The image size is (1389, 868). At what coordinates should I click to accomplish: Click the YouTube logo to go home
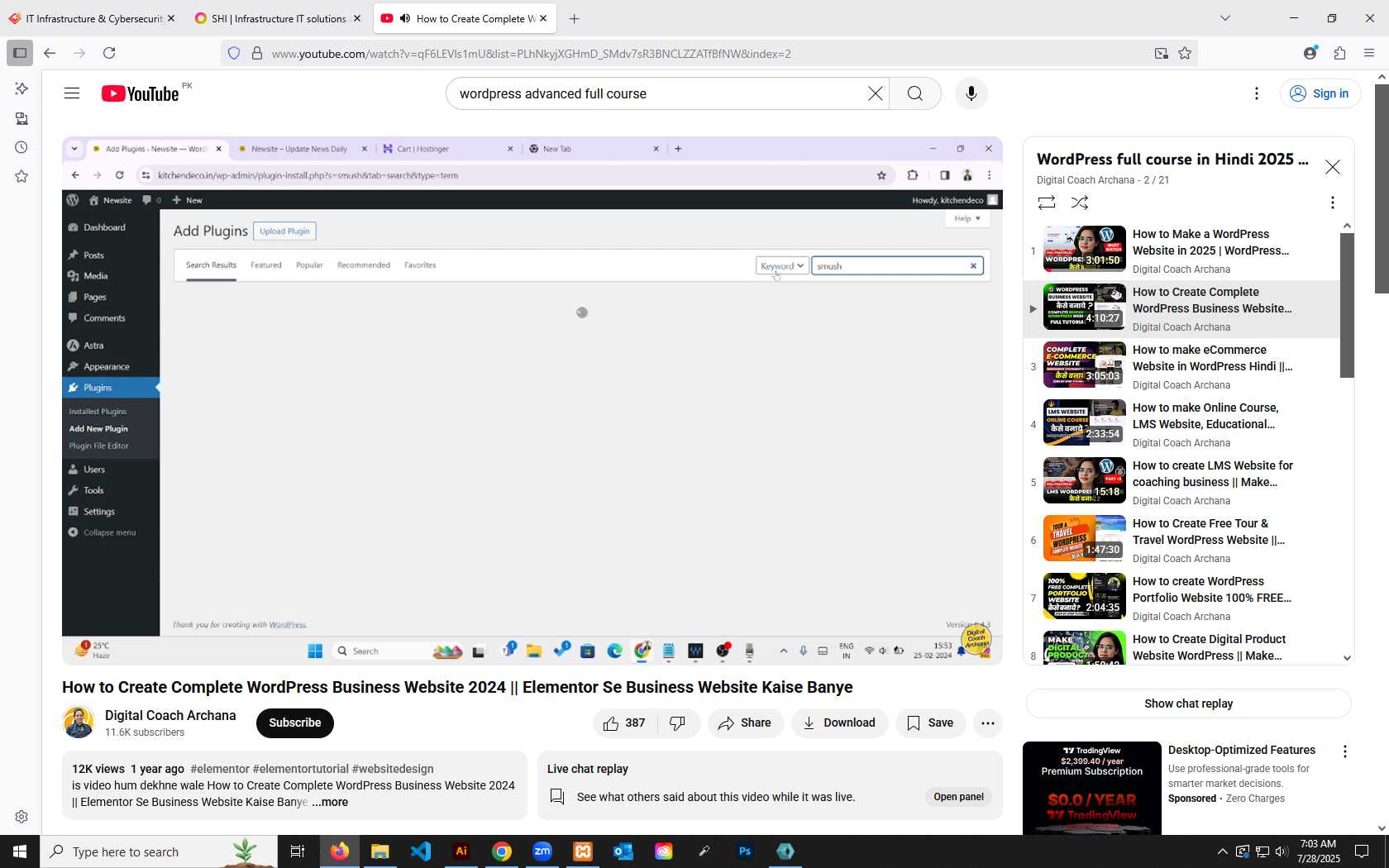141,93
